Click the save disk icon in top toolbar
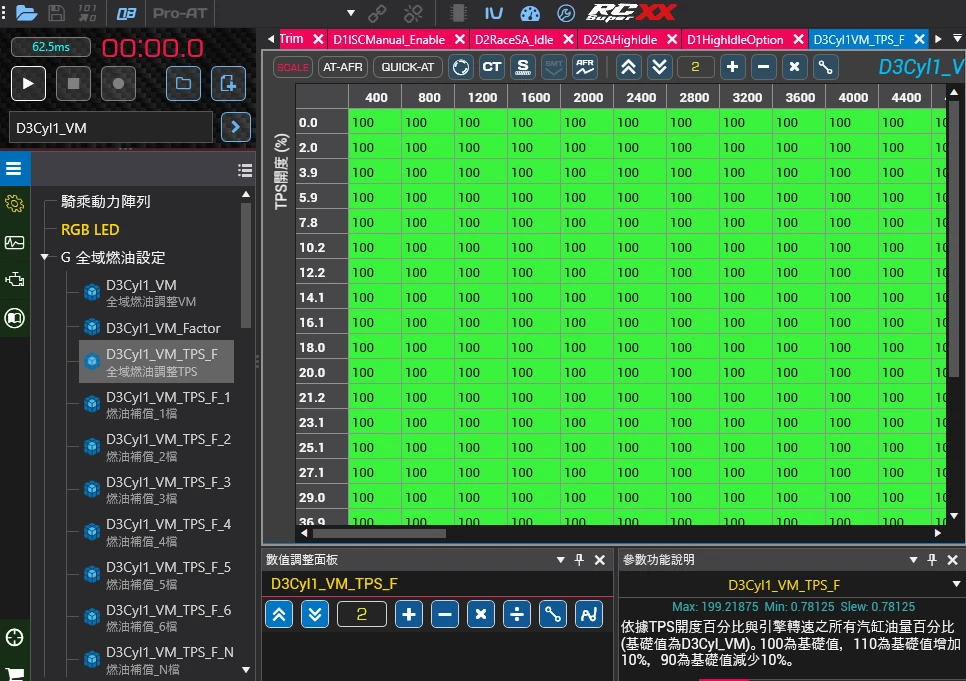This screenshot has height=681, width=966. [57, 13]
